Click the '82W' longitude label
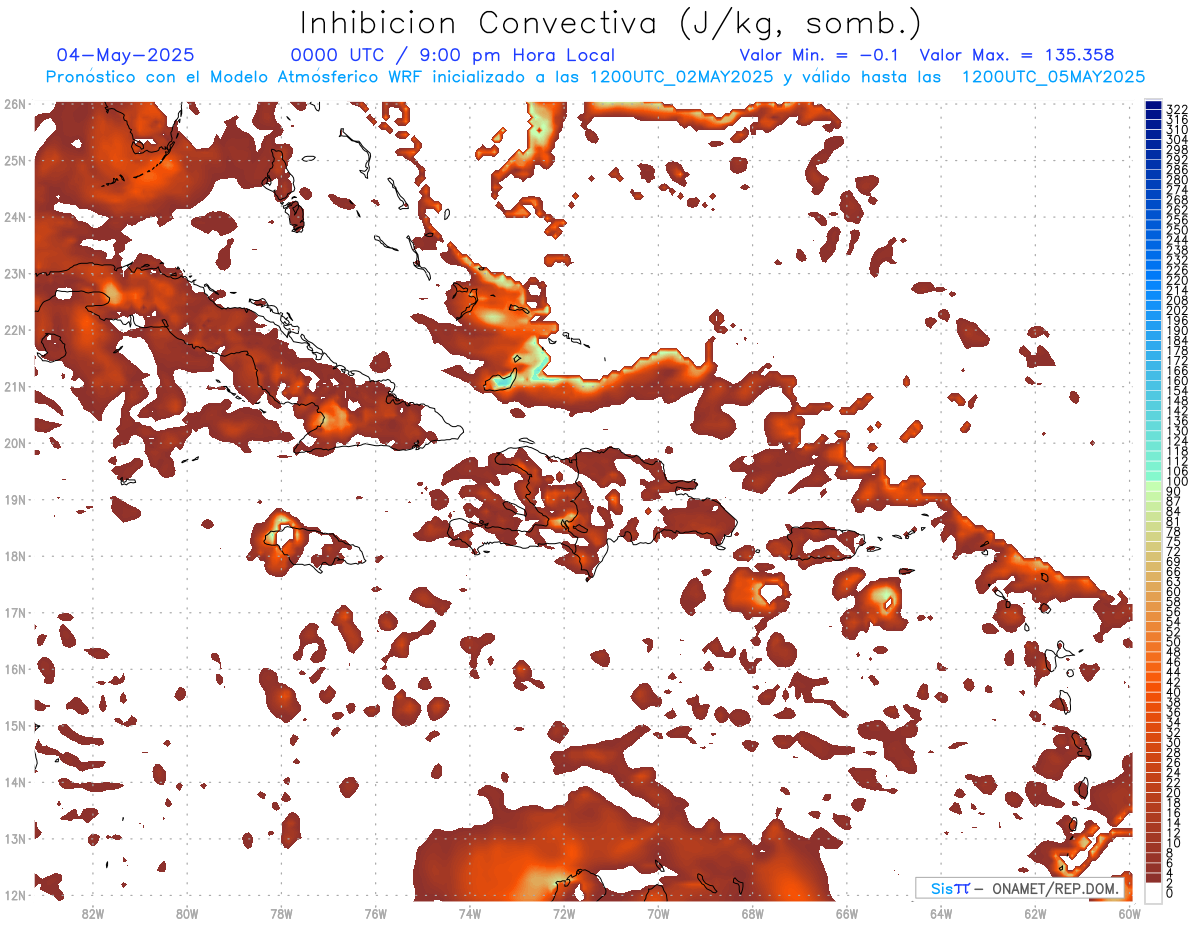1200x927 pixels. point(93,913)
